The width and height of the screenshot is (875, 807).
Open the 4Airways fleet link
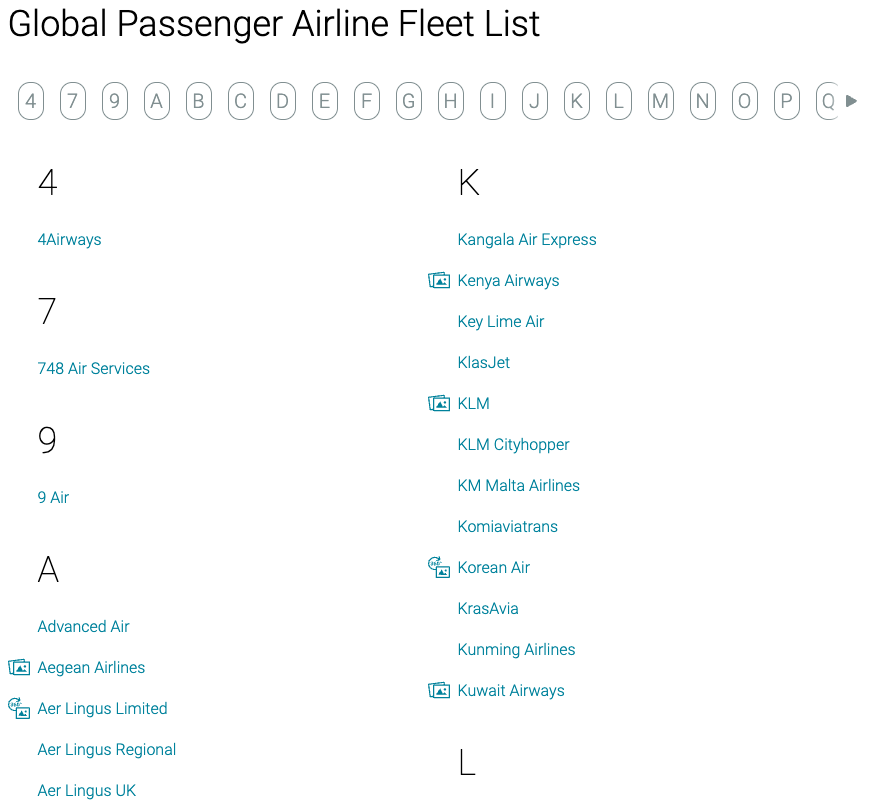point(69,240)
